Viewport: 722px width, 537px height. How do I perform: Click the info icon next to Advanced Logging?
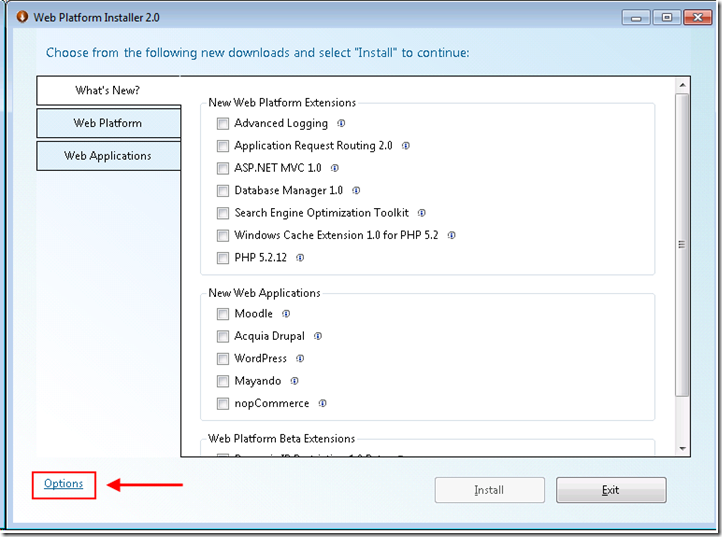coord(341,123)
